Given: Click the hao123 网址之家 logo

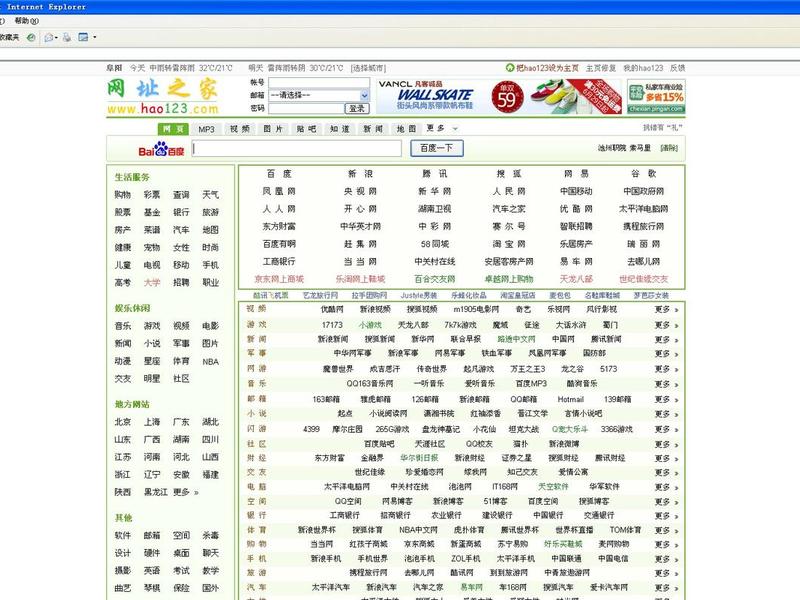Looking at the screenshot, I should tap(163, 96).
